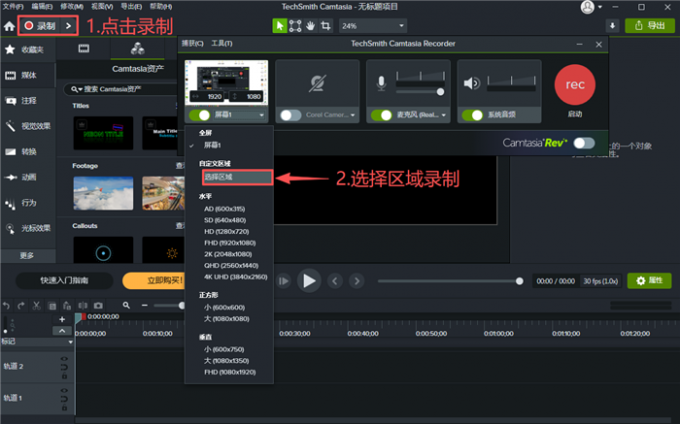Click the timeline zoom-out minus icon
Image resolution: width=680 pixels, height=424 pixels.
pyautogui.click(x=144, y=306)
